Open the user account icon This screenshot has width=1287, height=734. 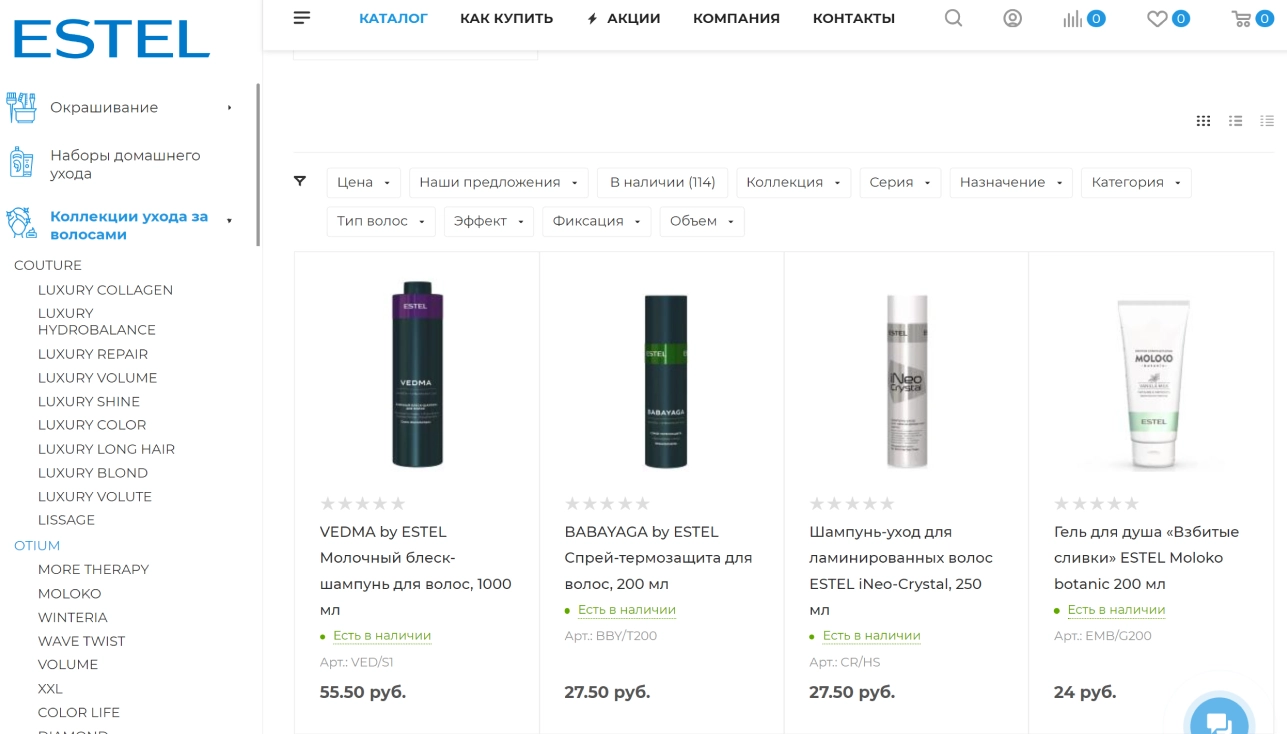1012,18
